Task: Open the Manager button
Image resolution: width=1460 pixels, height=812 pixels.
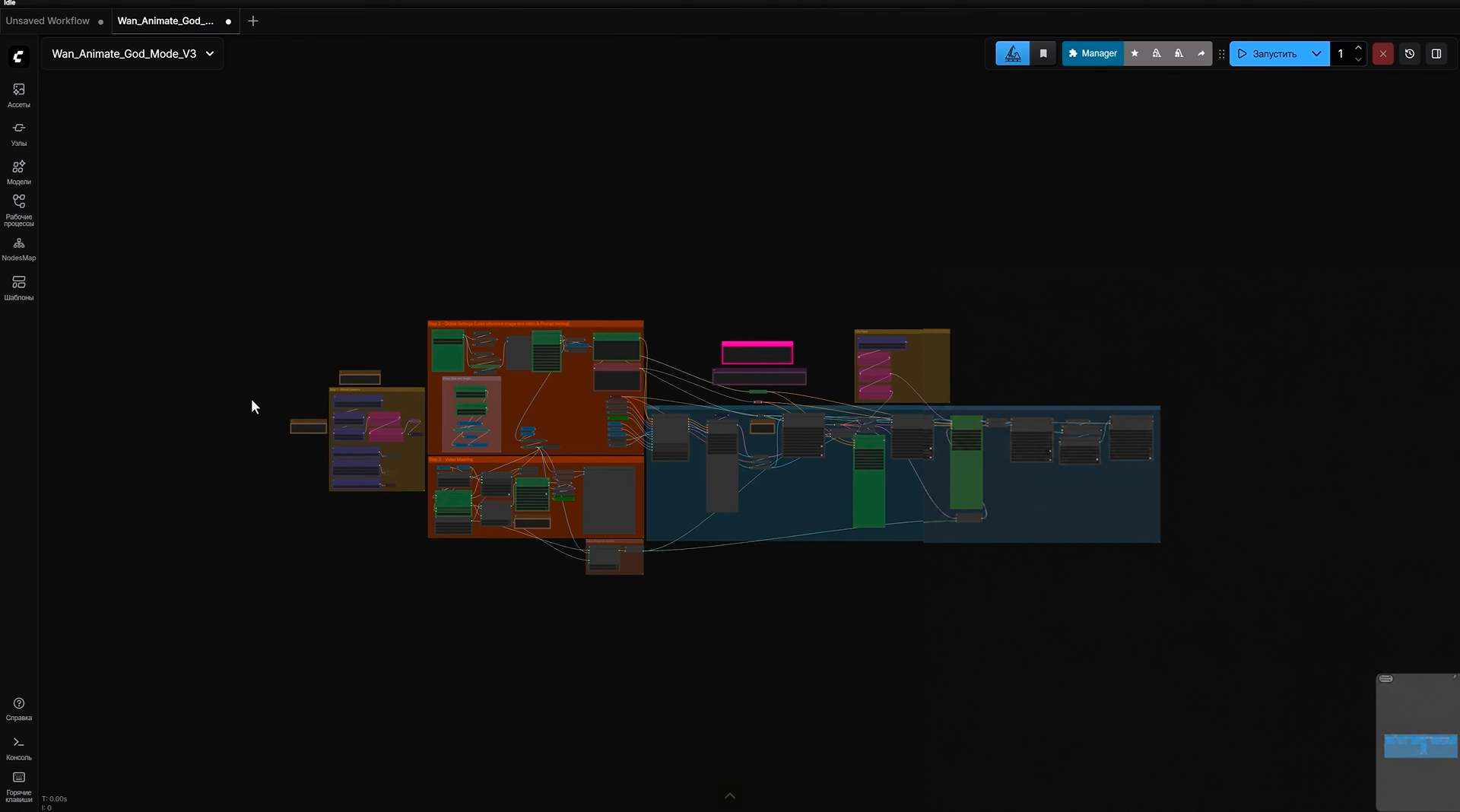Action: 1093,53
